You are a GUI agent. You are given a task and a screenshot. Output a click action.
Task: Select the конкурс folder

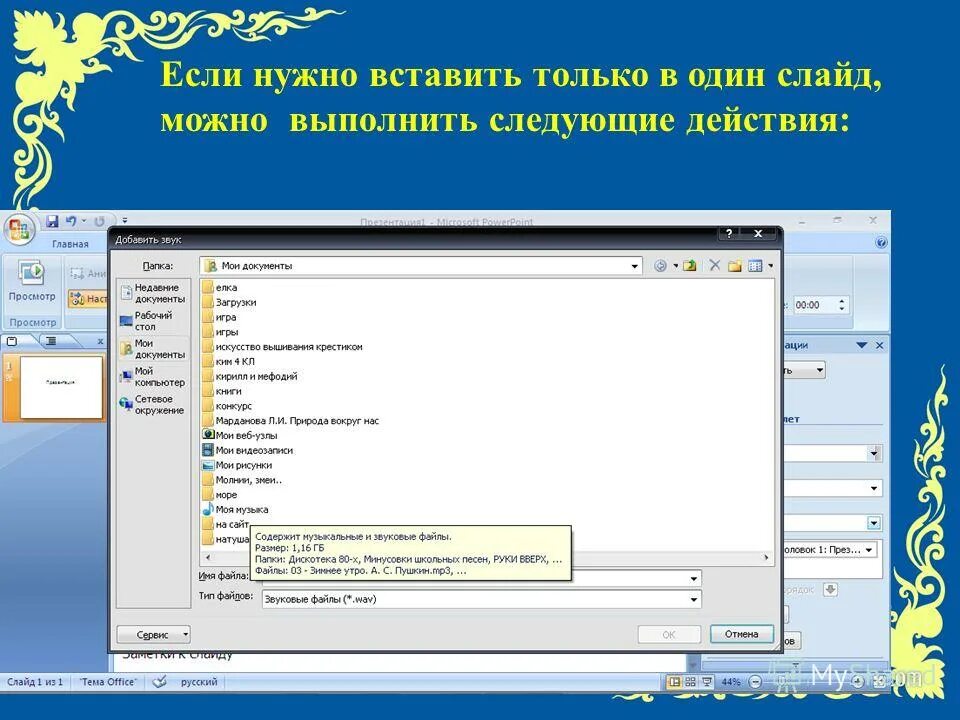click(227, 406)
